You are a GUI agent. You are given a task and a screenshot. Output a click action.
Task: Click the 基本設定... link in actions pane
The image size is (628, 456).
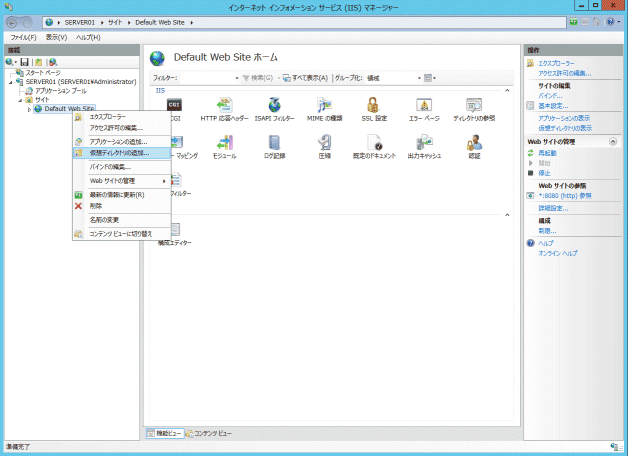(553, 106)
